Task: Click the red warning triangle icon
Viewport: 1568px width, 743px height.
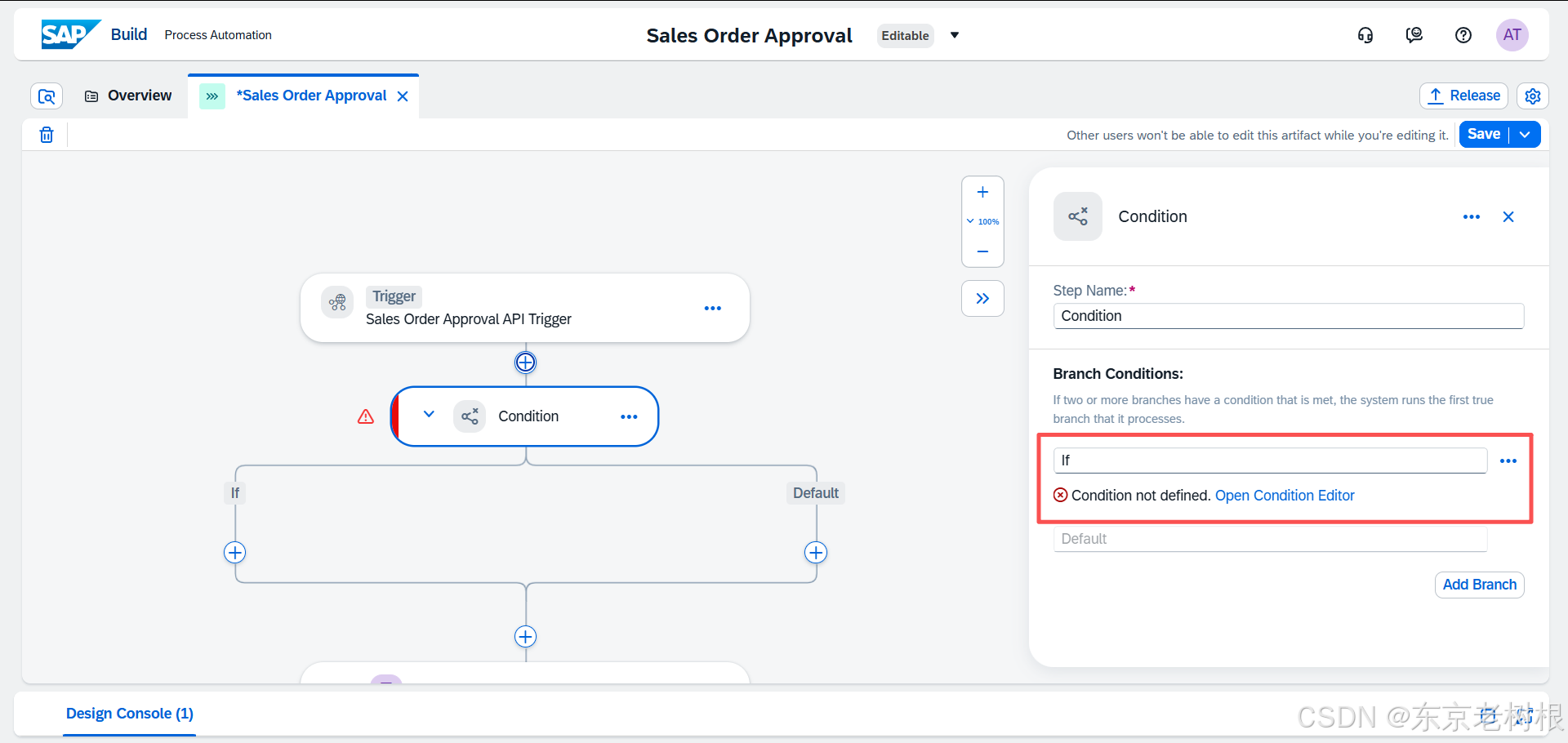Action: pos(366,416)
